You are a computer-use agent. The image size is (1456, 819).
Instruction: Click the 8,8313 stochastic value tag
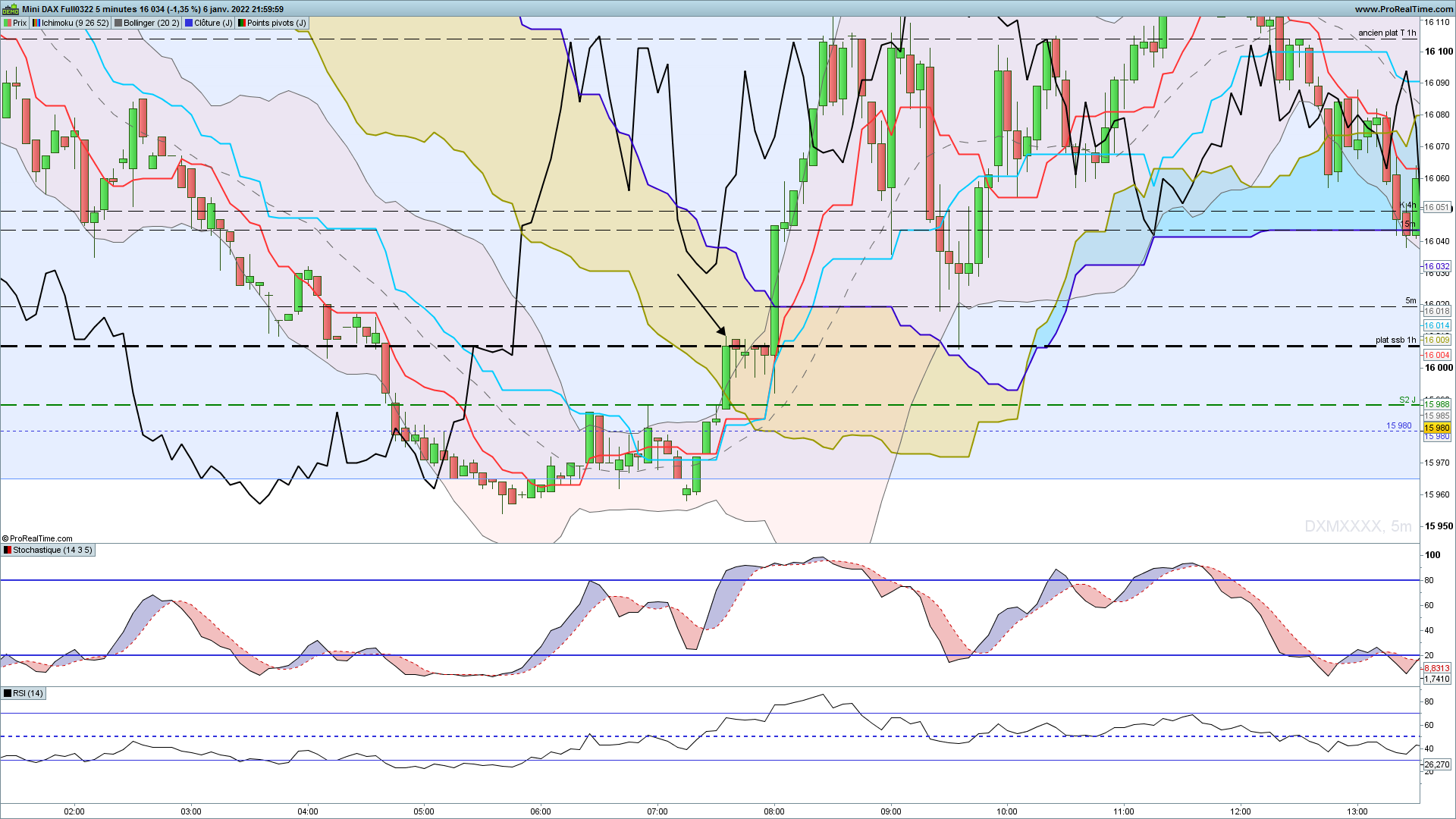(1437, 668)
